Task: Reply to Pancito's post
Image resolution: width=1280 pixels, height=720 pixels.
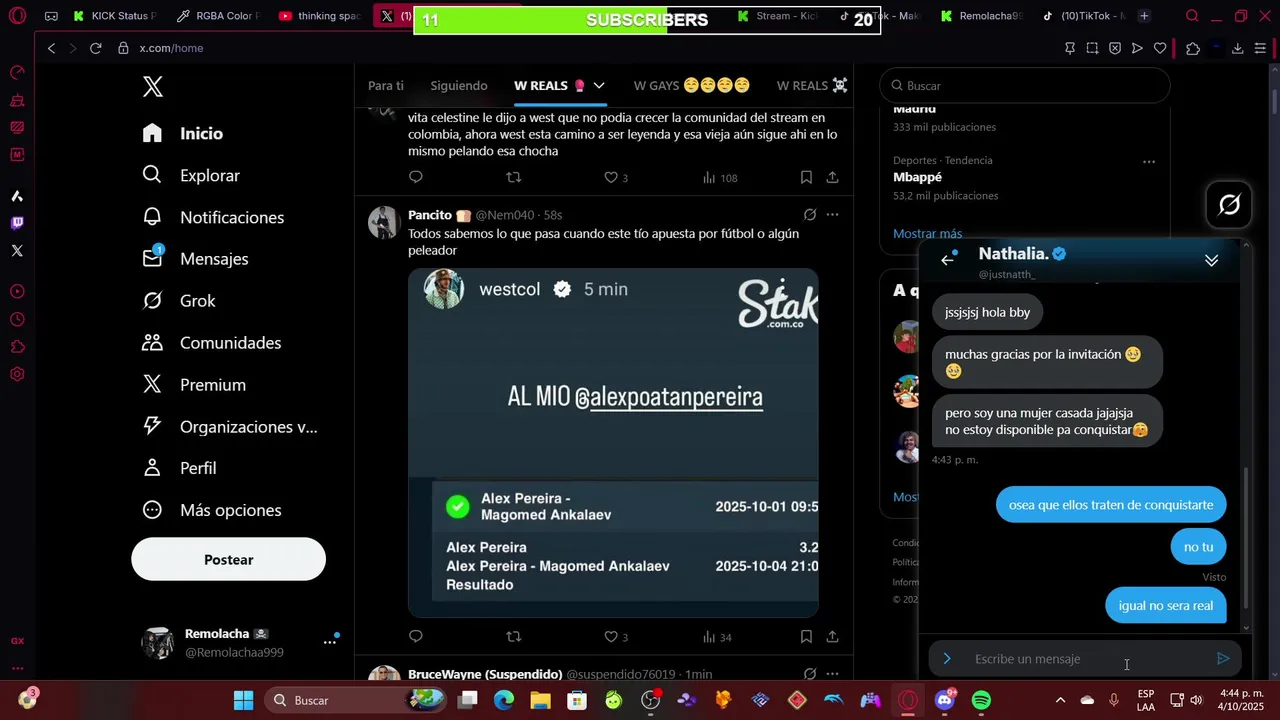Action: tap(416, 637)
